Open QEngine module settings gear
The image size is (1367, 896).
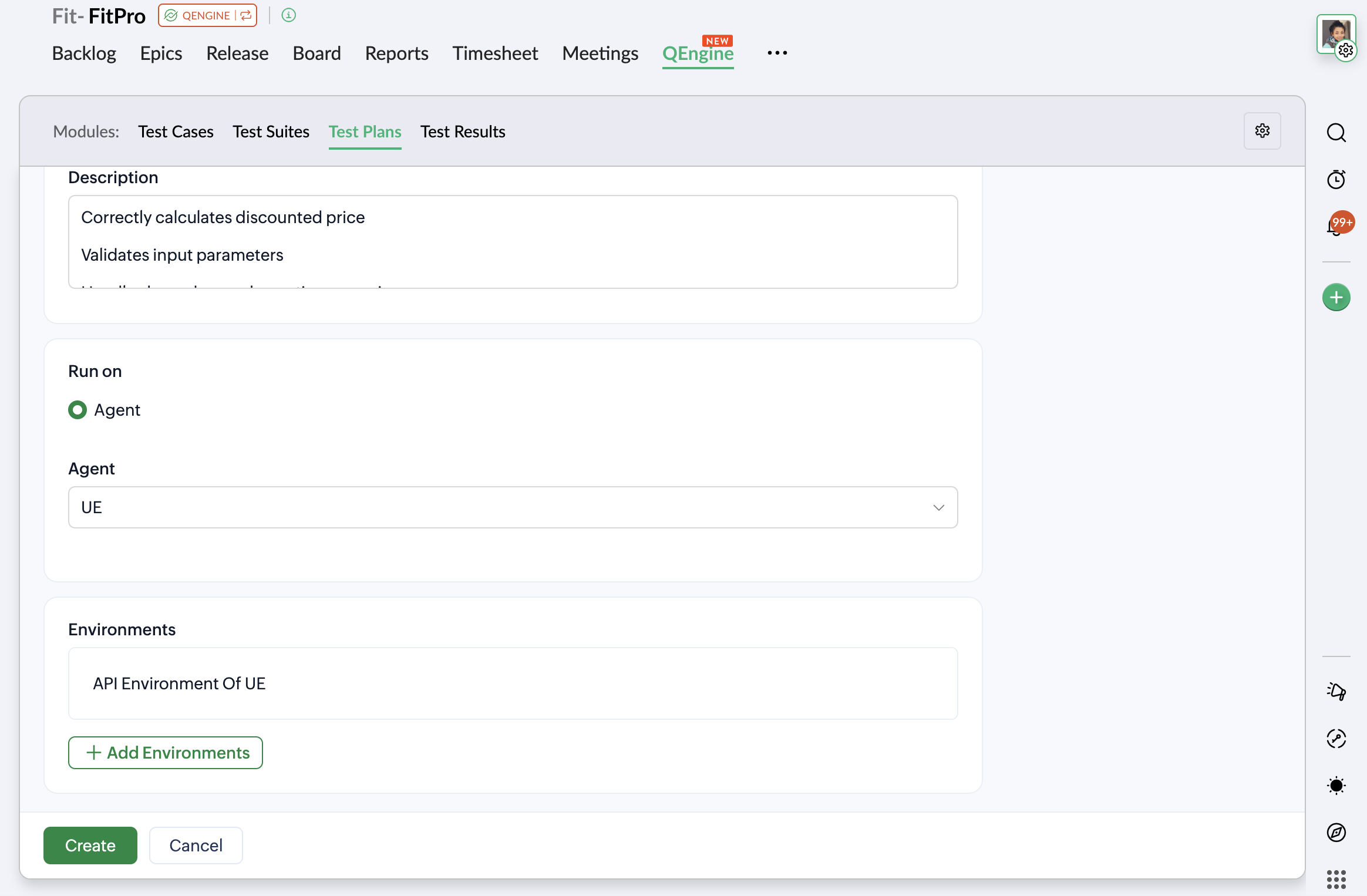(x=1262, y=131)
